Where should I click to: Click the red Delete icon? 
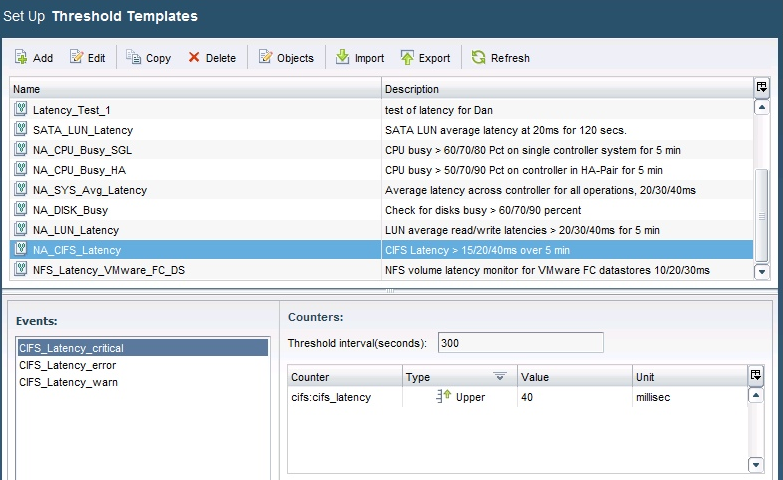tap(194, 58)
